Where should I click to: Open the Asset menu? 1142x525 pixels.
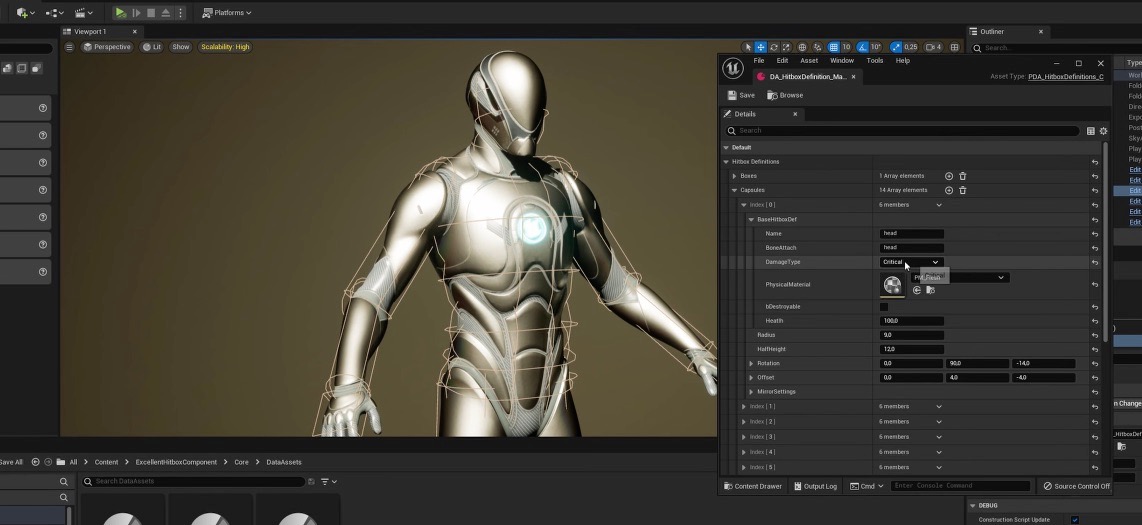[809, 60]
